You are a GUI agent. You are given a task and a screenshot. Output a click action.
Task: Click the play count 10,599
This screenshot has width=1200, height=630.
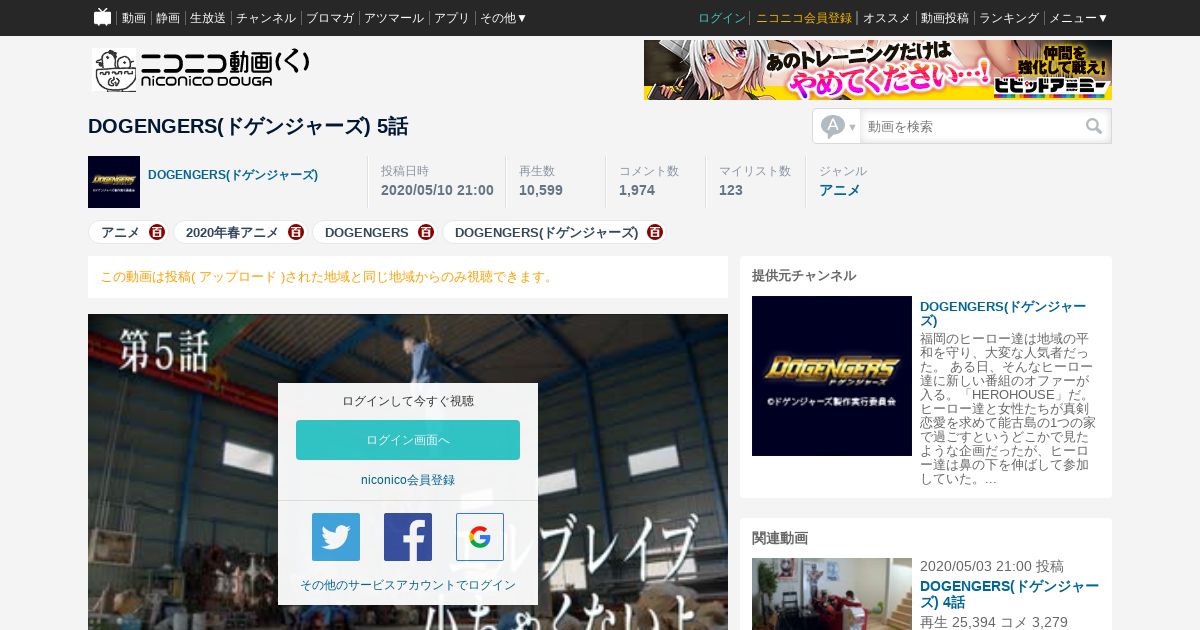[x=541, y=190]
